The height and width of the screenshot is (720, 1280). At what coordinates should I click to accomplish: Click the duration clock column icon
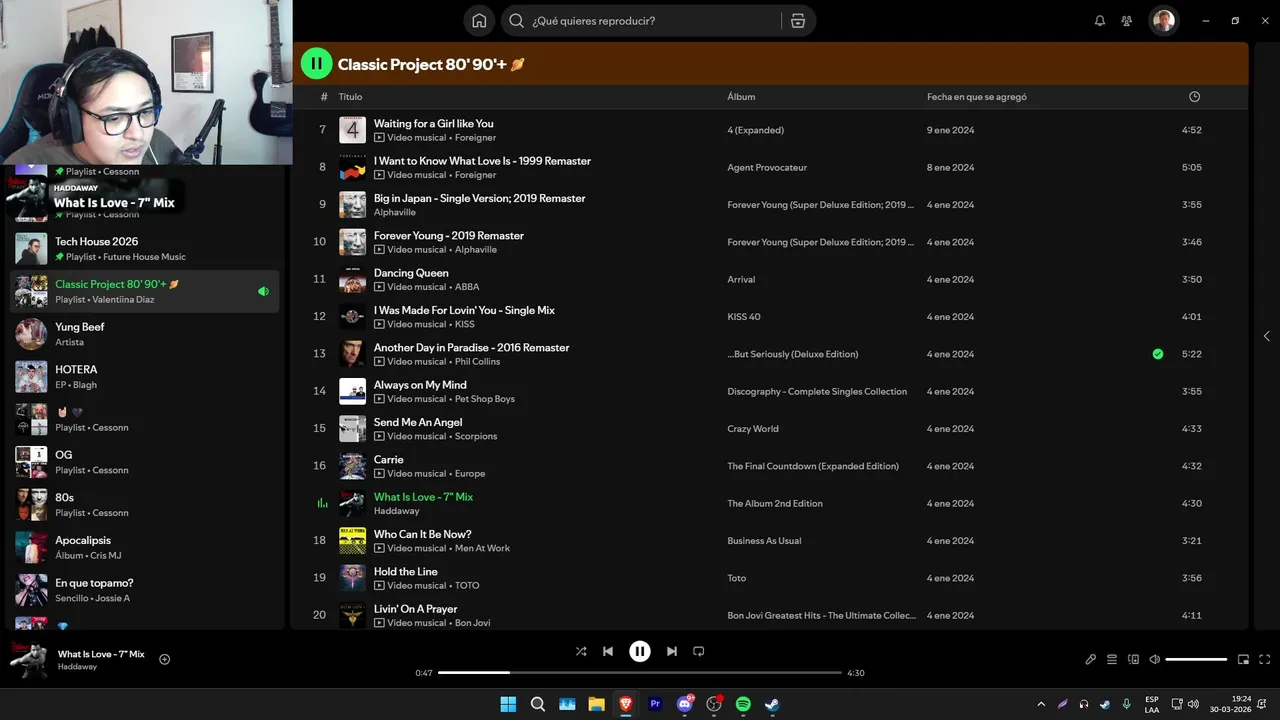pyautogui.click(x=1194, y=97)
